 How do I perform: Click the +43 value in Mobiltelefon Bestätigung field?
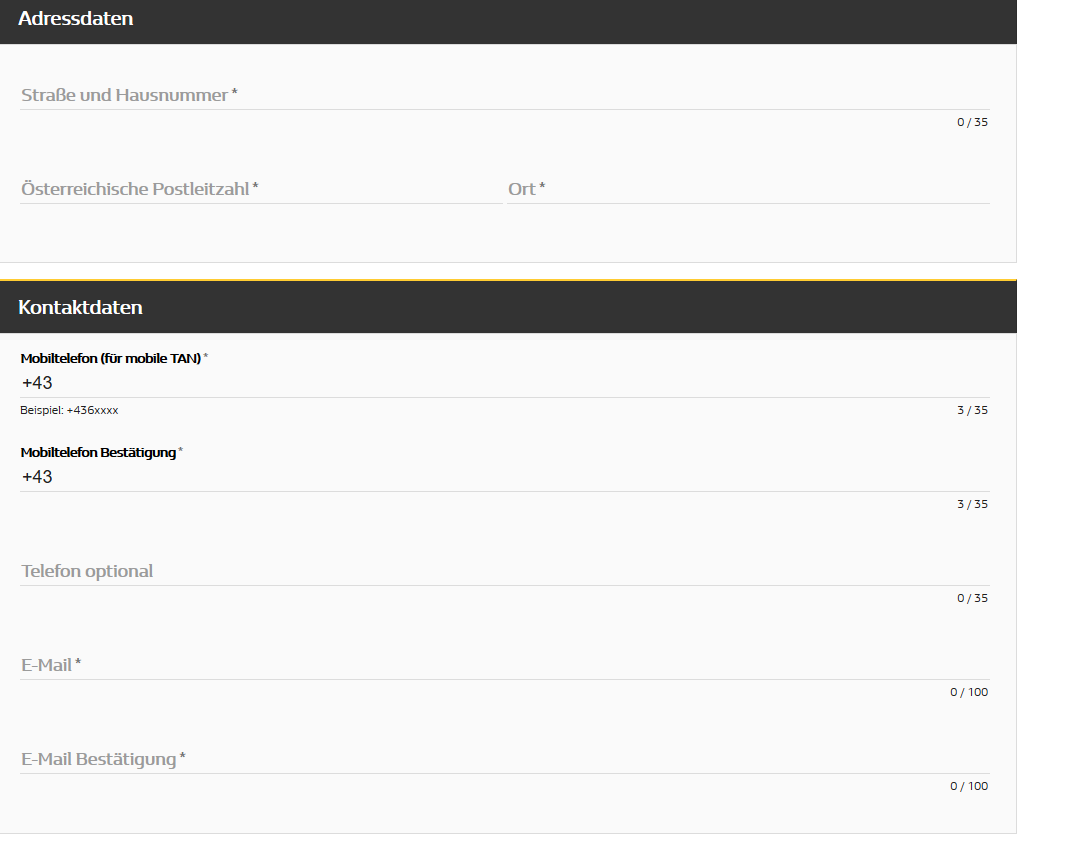[x=37, y=477]
